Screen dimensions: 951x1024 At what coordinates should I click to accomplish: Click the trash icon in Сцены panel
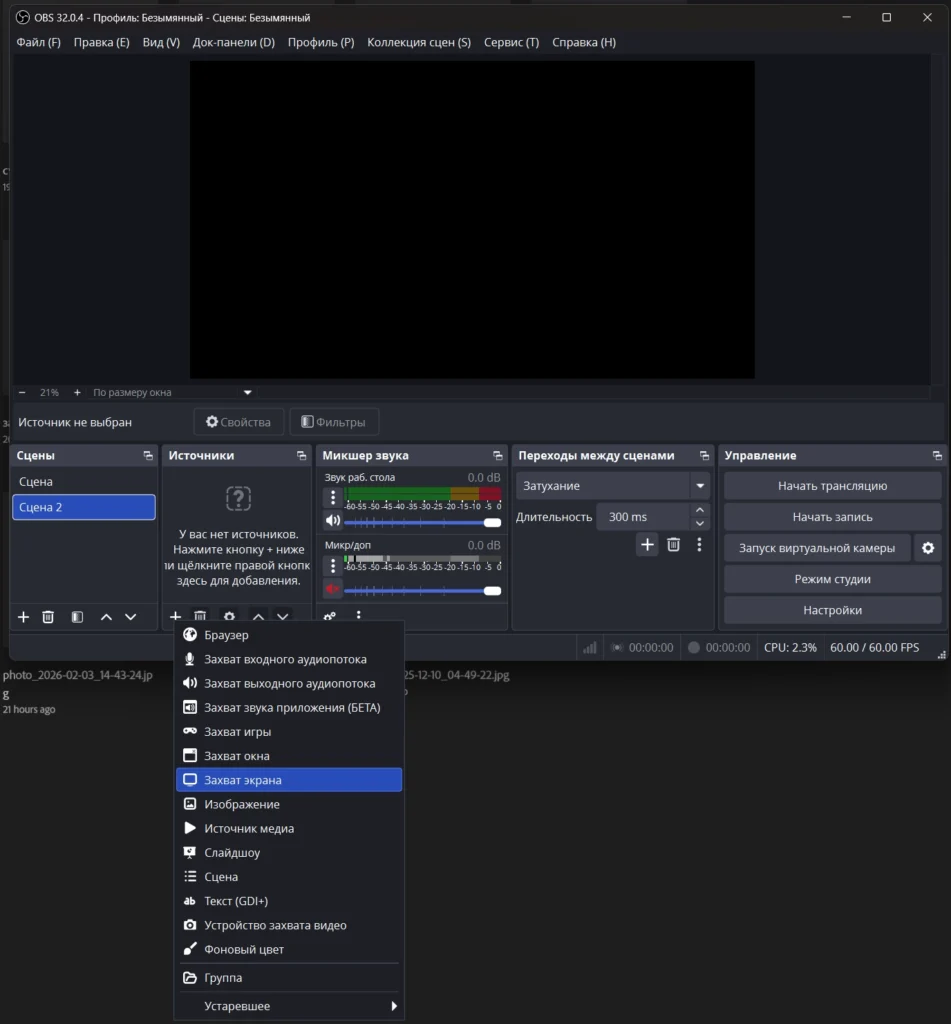click(48, 617)
